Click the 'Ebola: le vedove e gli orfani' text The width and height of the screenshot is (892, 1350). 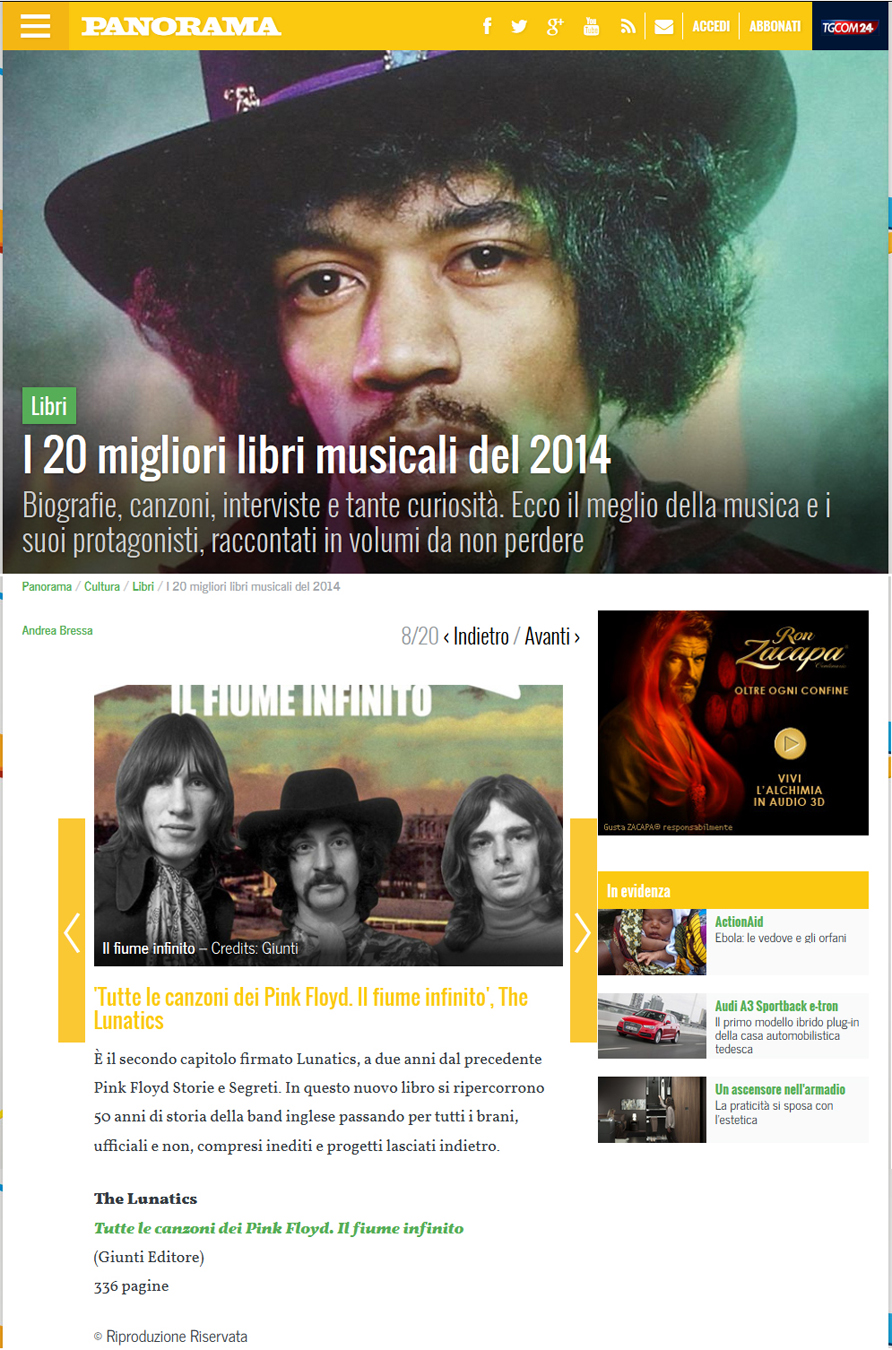(780, 938)
